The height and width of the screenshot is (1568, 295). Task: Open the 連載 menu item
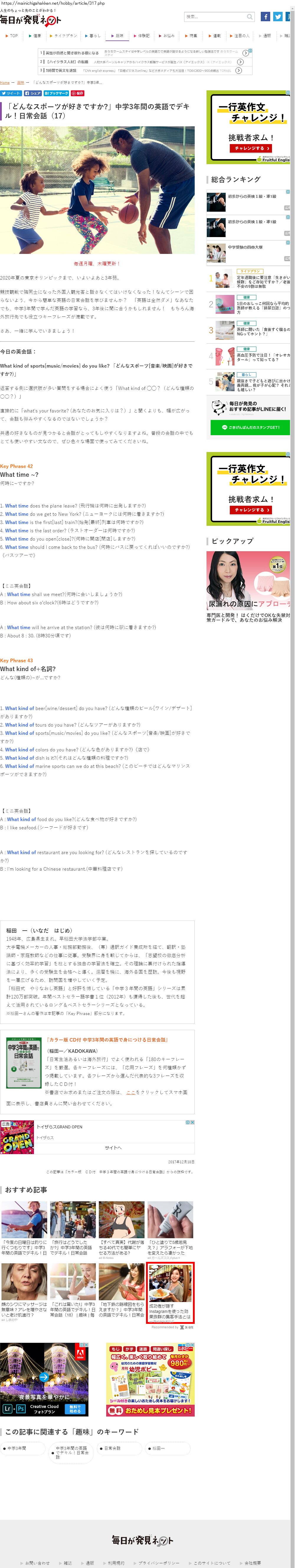click(x=215, y=36)
